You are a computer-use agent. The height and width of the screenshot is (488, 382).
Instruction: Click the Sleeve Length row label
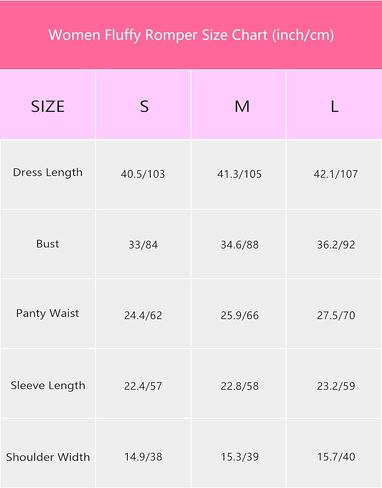click(48, 386)
